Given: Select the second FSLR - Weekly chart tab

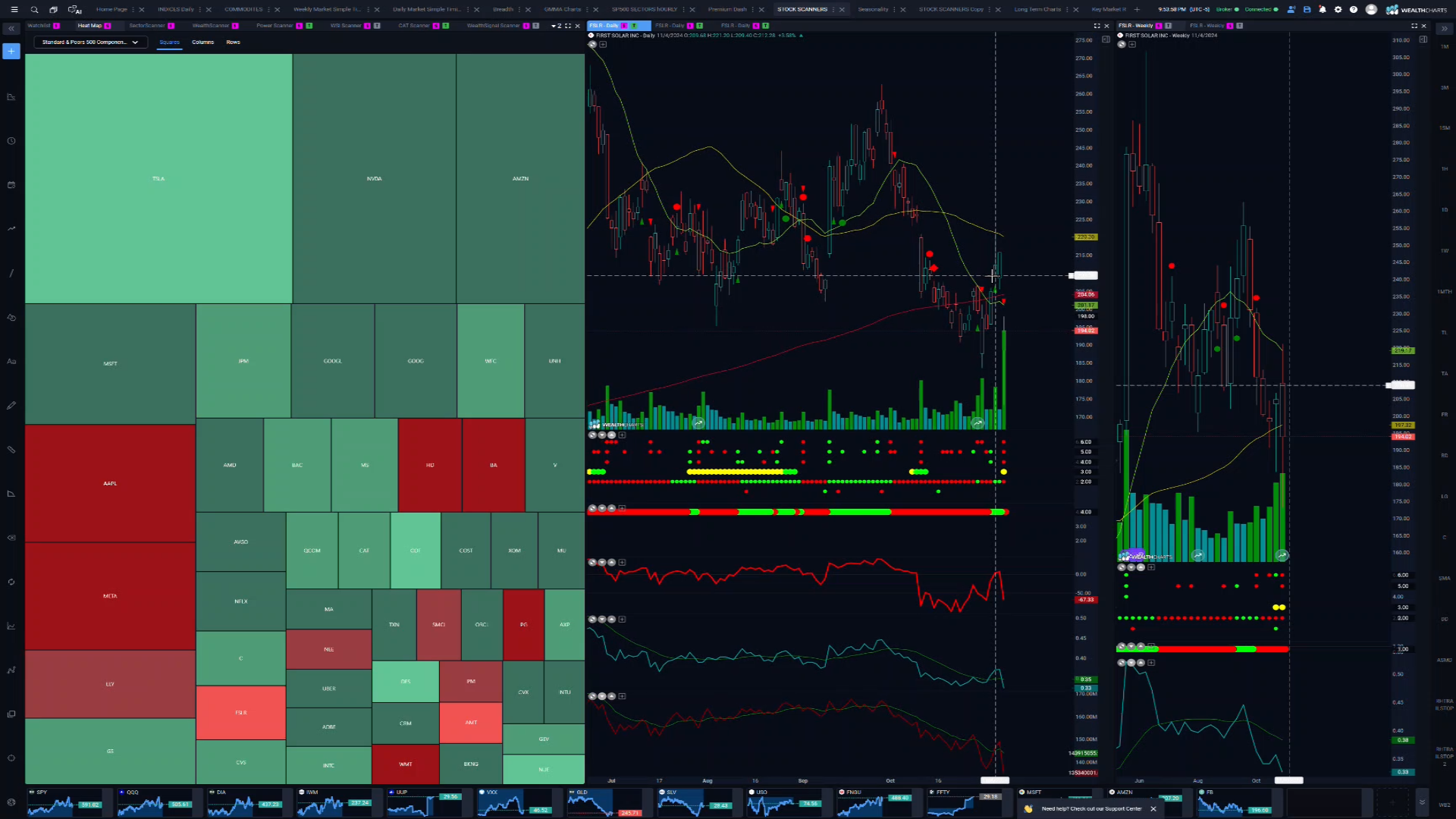Looking at the screenshot, I should 1207,26.
